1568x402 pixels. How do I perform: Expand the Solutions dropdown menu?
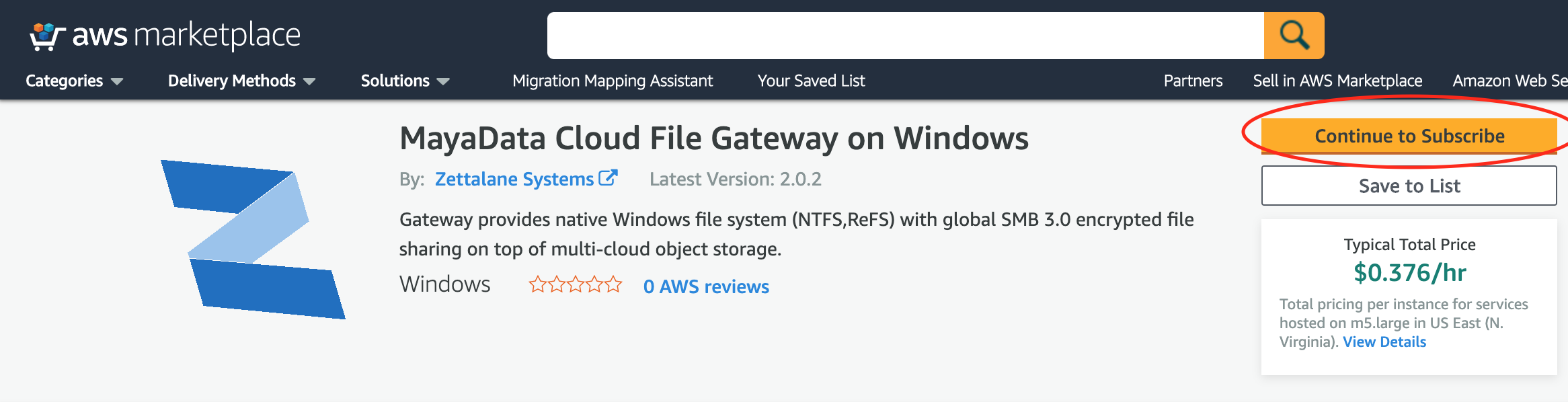(405, 81)
